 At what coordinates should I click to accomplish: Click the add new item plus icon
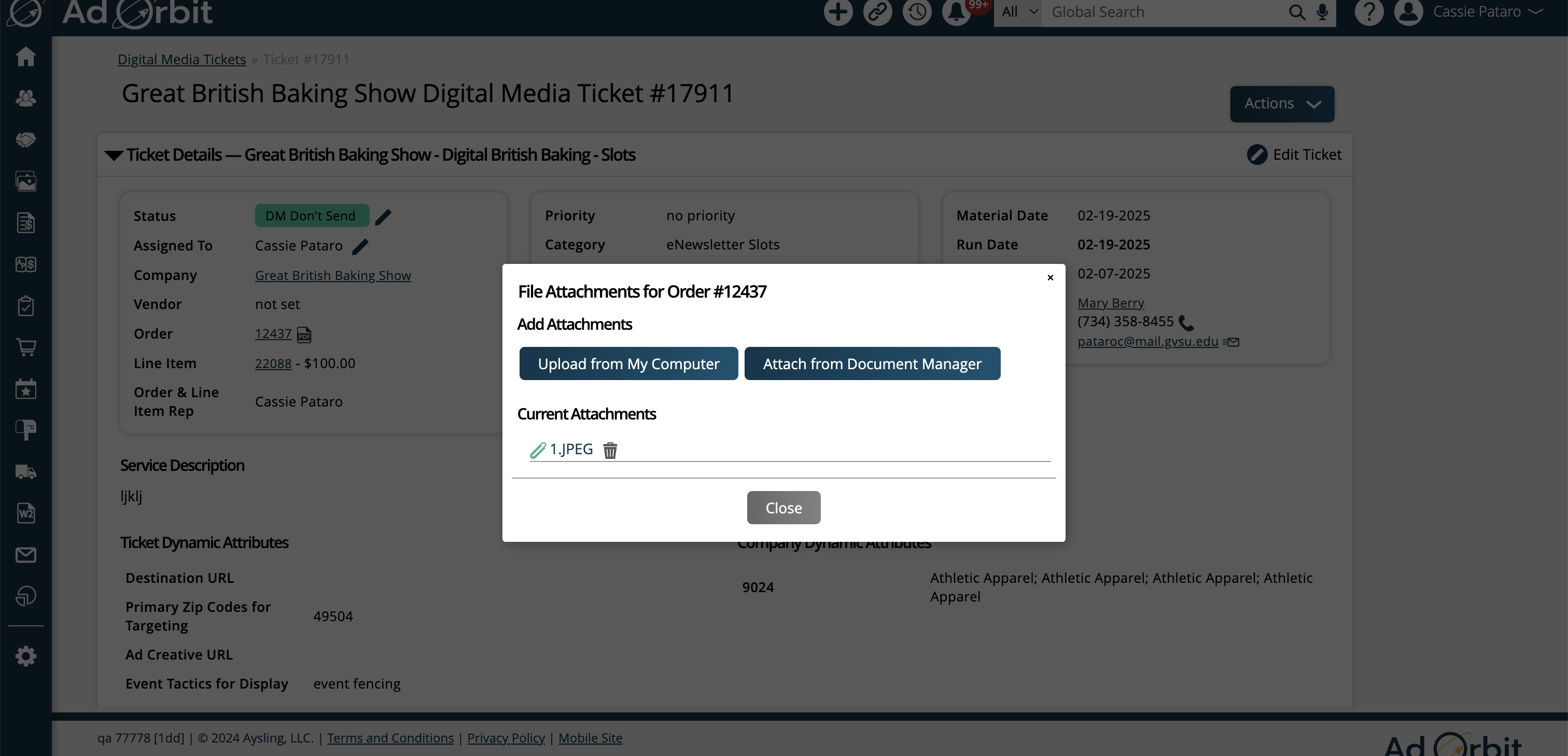(839, 13)
